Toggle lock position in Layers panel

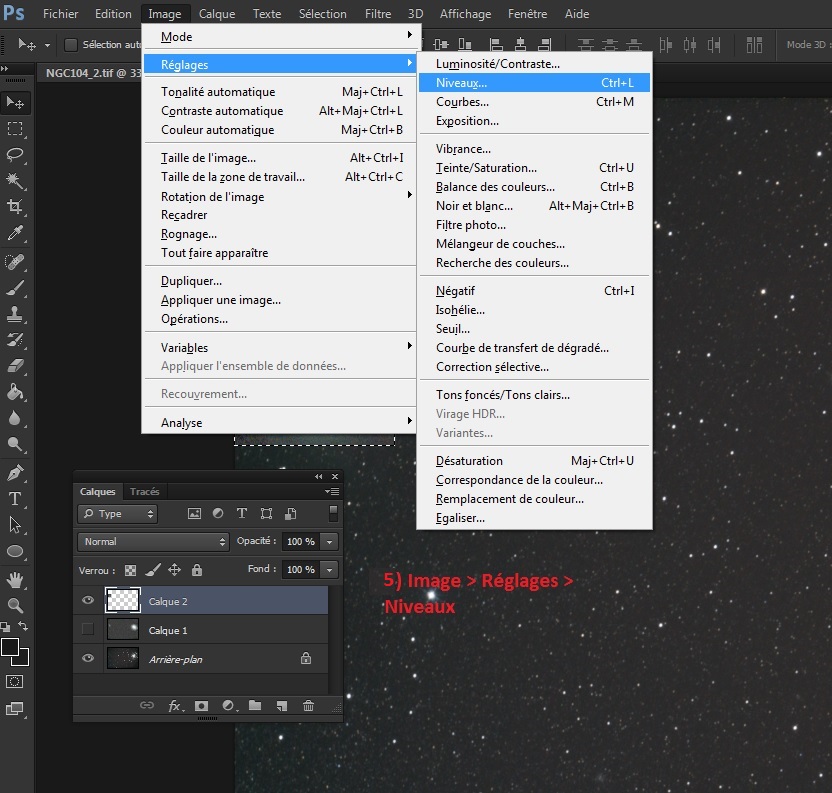coord(175,570)
